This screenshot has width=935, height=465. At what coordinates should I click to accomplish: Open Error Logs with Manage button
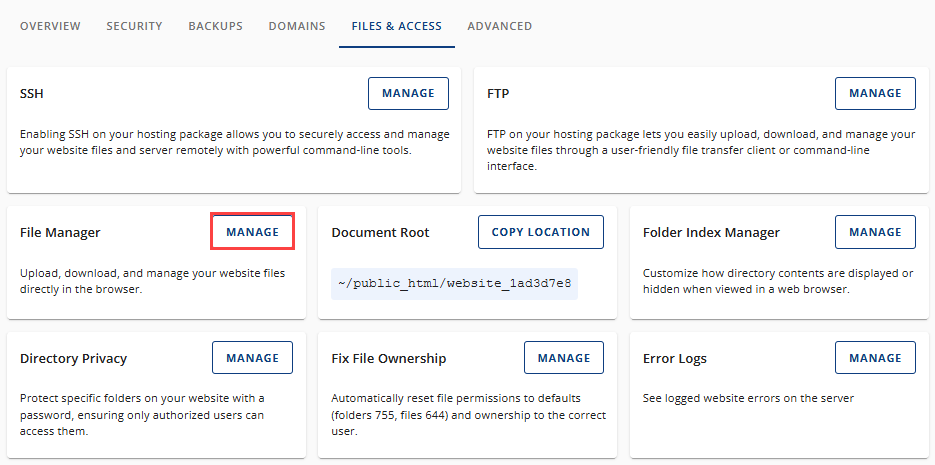[875, 358]
